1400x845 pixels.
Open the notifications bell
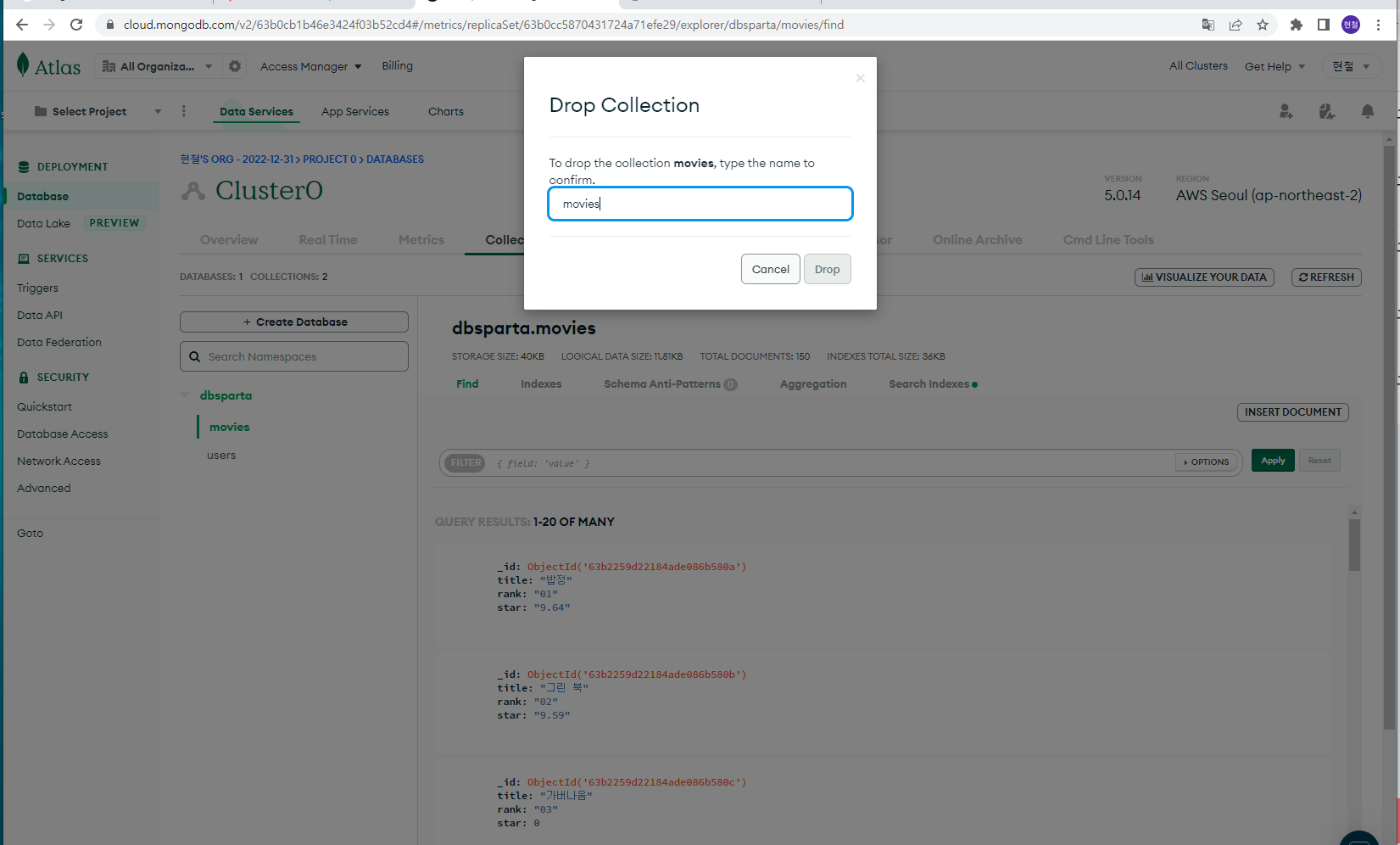[1368, 111]
